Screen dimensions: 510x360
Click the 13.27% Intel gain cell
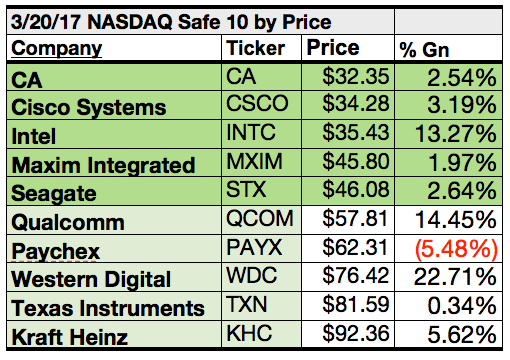(x=448, y=134)
